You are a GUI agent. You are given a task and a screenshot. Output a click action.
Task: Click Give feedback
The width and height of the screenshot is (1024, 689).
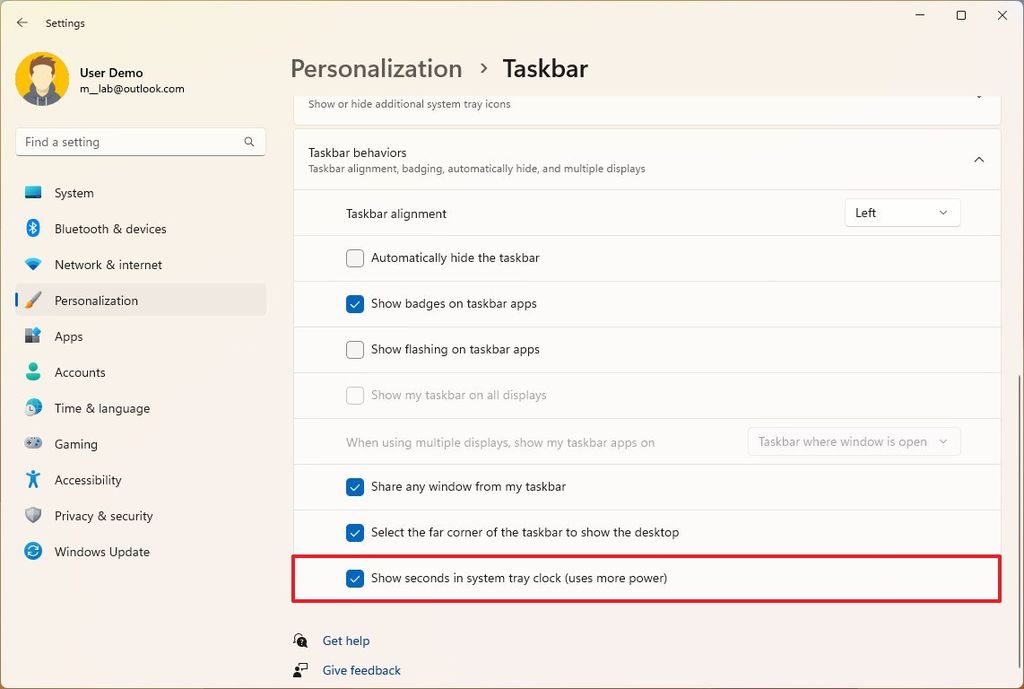pos(361,670)
